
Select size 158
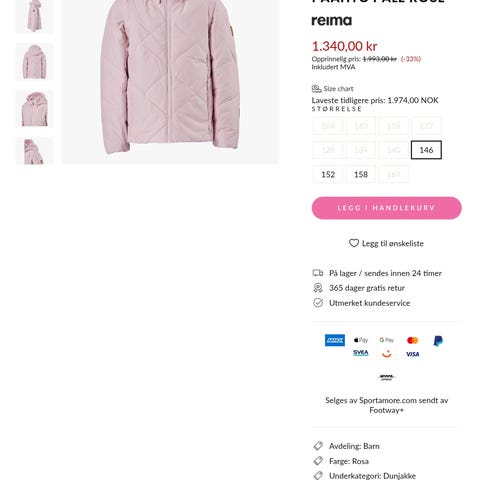[x=361, y=174]
